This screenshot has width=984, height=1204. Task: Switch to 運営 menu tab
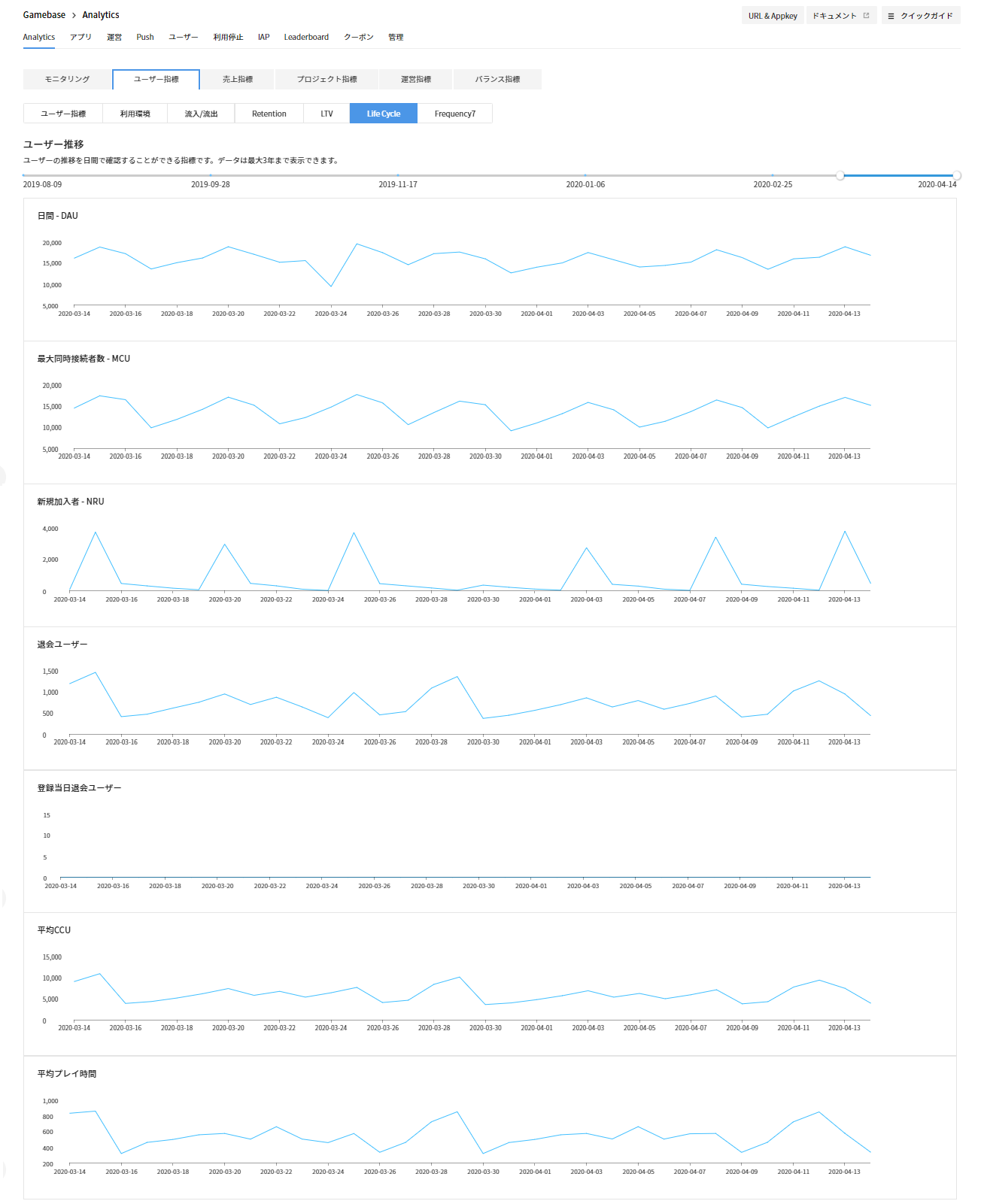pyautogui.click(x=114, y=37)
